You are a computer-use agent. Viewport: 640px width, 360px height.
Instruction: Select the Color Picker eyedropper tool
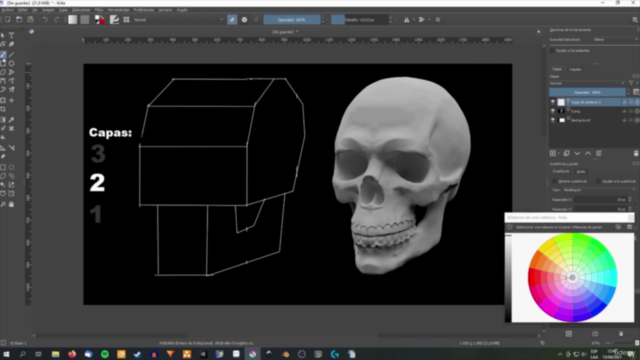pyautogui.click(x=11, y=120)
